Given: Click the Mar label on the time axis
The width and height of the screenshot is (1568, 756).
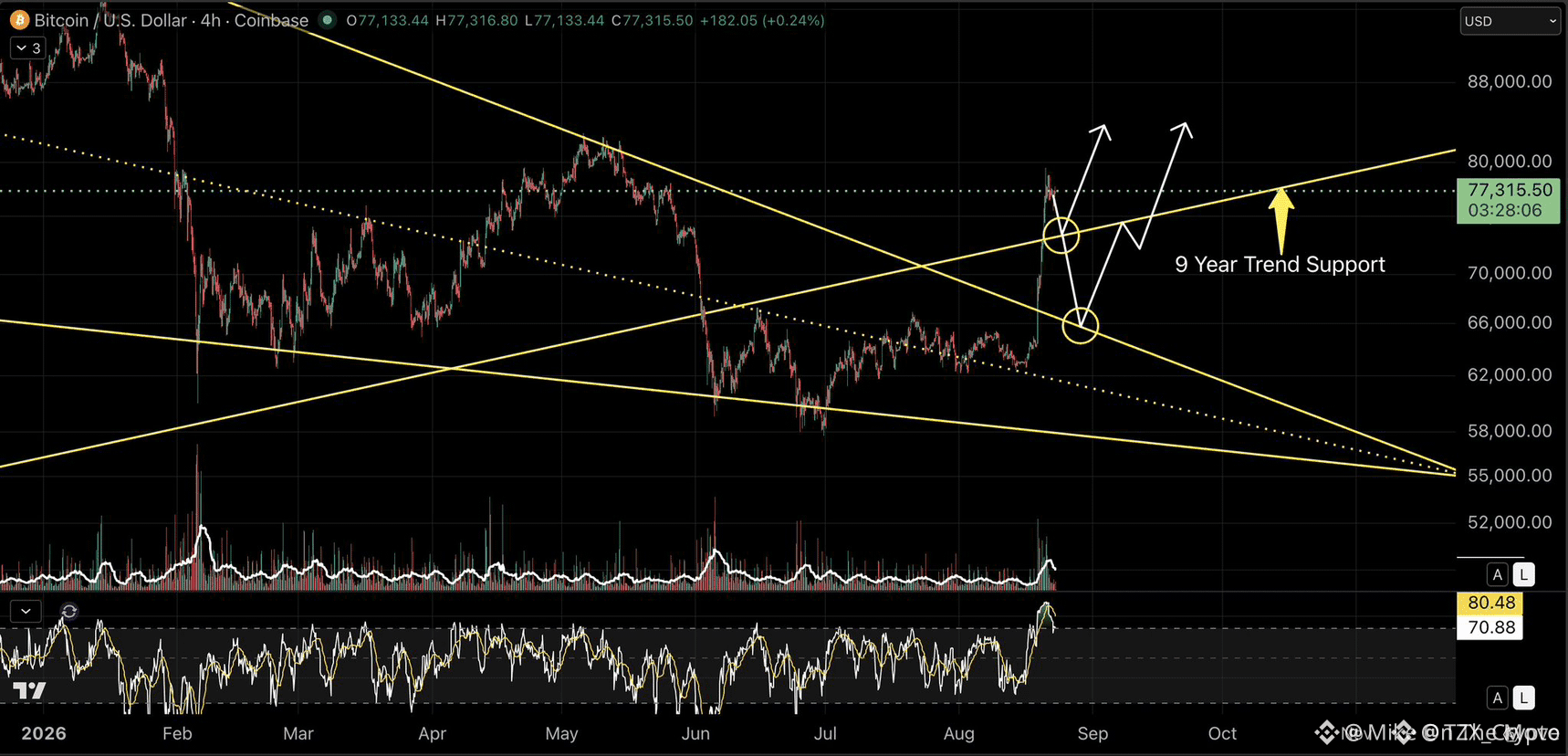Looking at the screenshot, I should coord(298,733).
